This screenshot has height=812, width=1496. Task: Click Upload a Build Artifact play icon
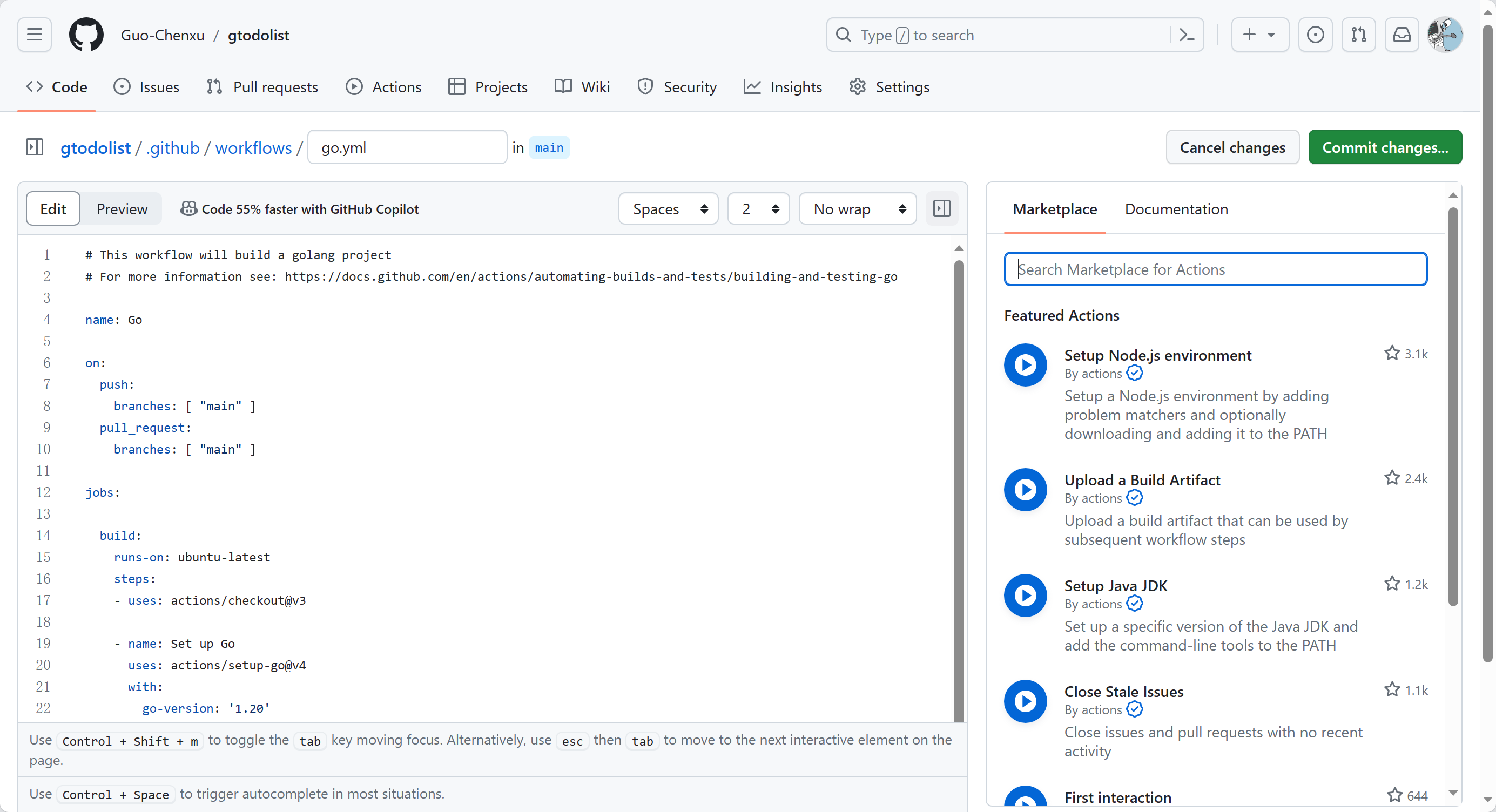coord(1026,490)
